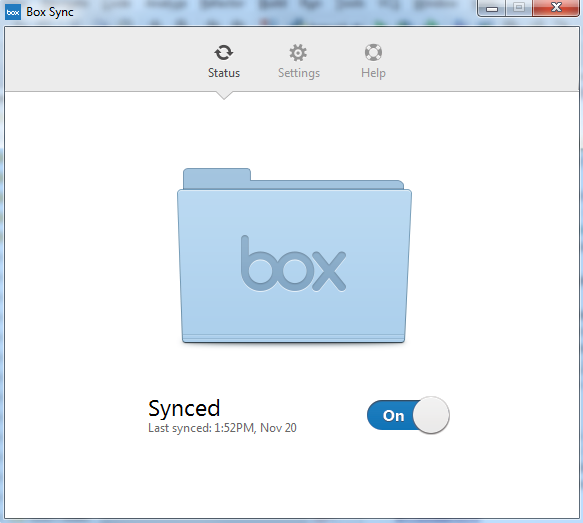
Task: Switch to the Settings tab
Action: [299, 62]
